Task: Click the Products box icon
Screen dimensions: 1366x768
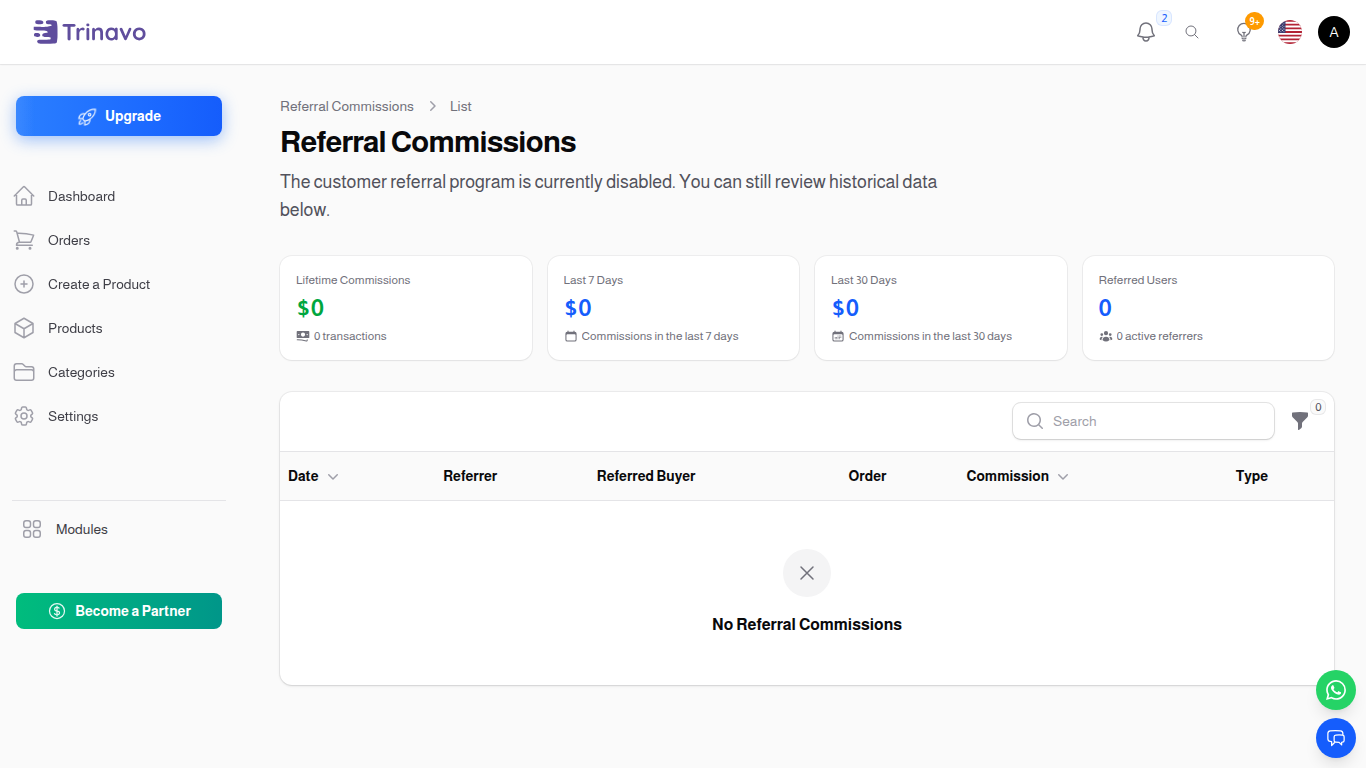Action: (x=24, y=328)
